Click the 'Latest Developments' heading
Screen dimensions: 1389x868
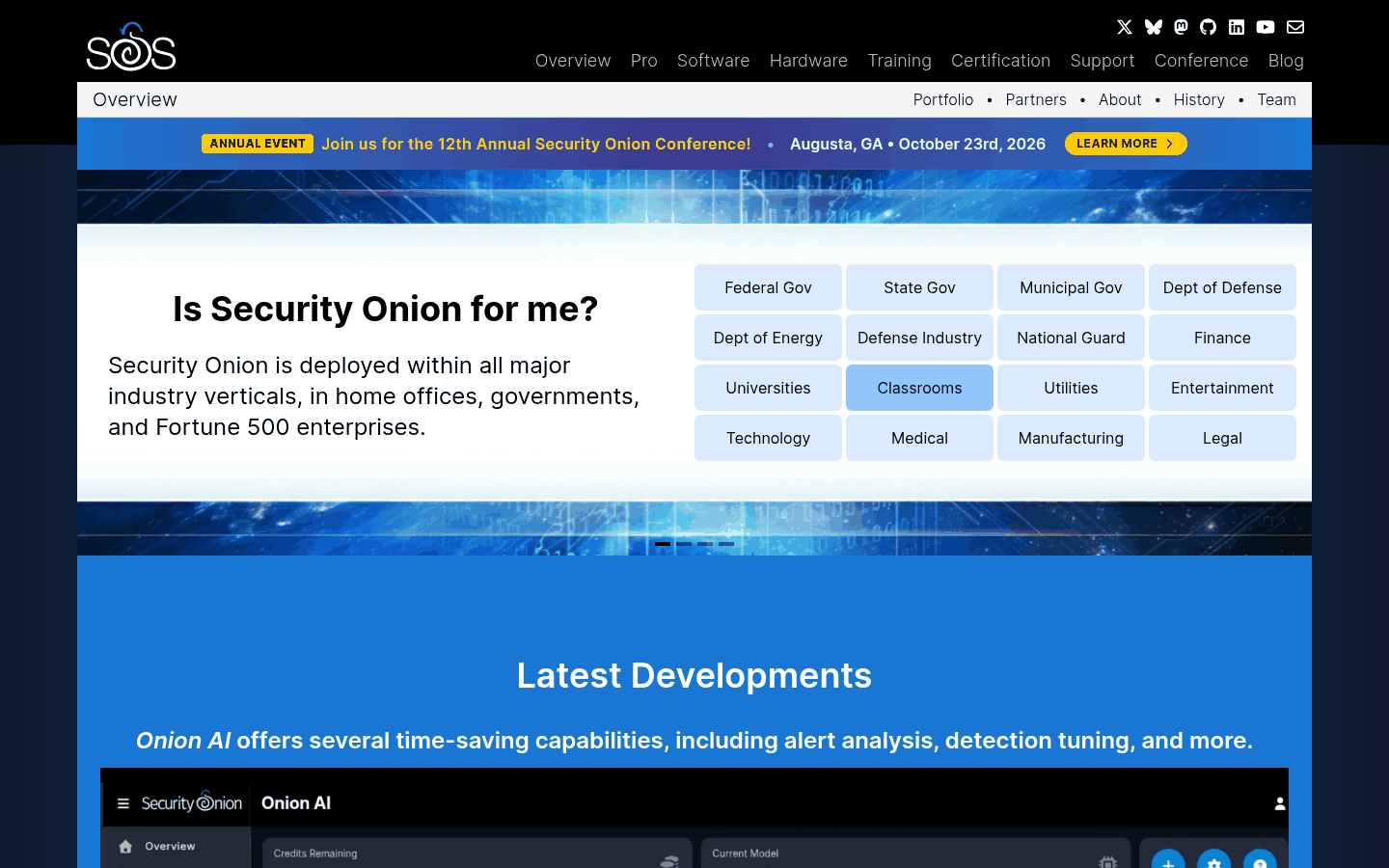(x=694, y=675)
